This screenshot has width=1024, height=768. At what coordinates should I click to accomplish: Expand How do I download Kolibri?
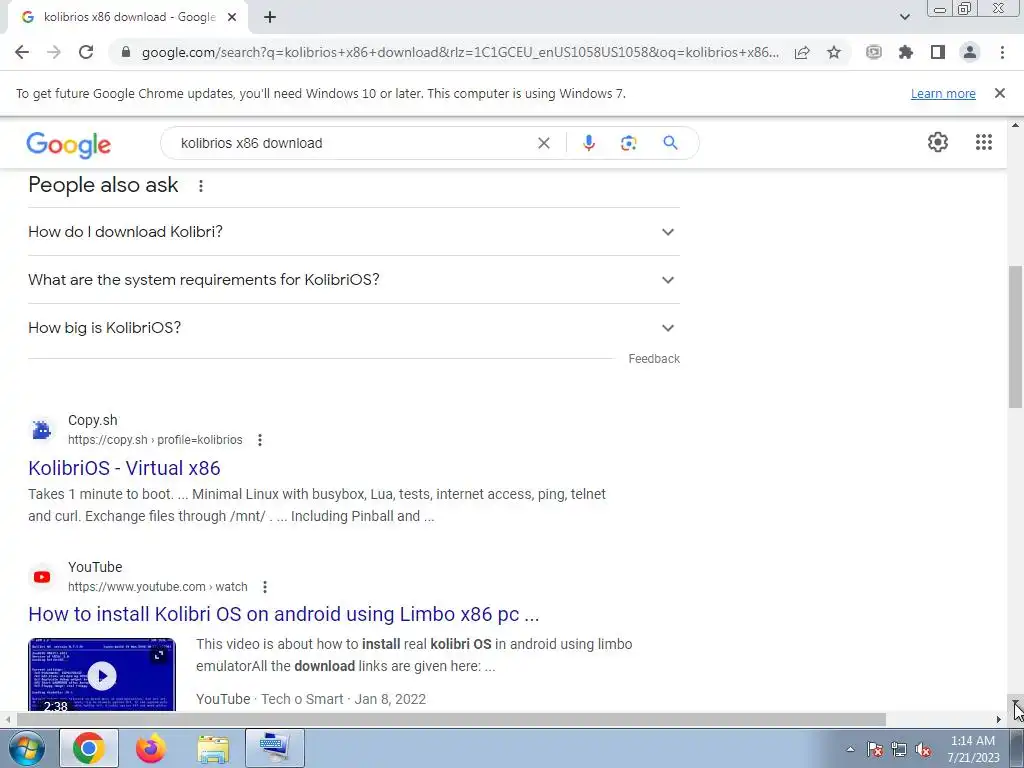coord(353,232)
